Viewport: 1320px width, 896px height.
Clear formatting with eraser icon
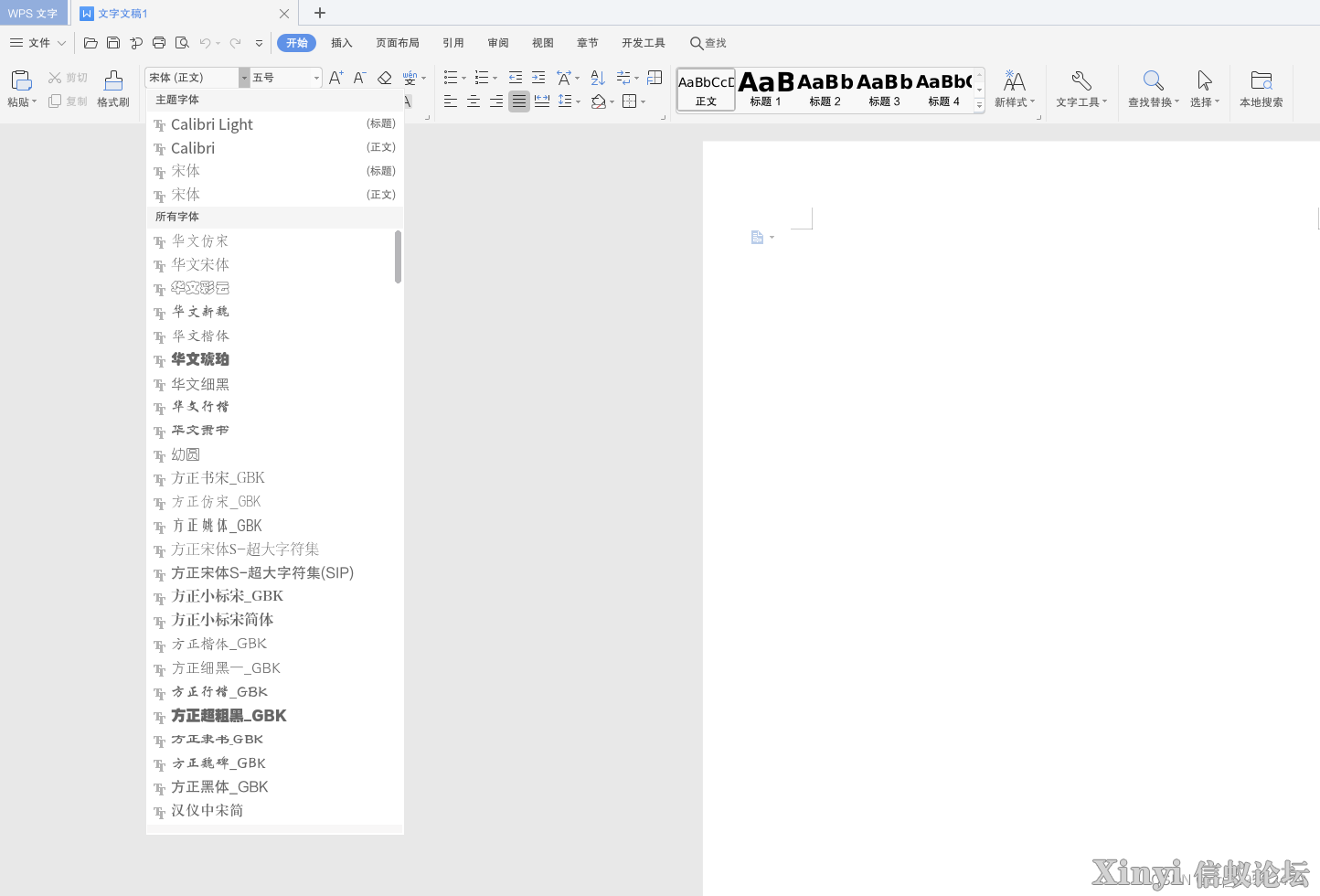(385, 78)
